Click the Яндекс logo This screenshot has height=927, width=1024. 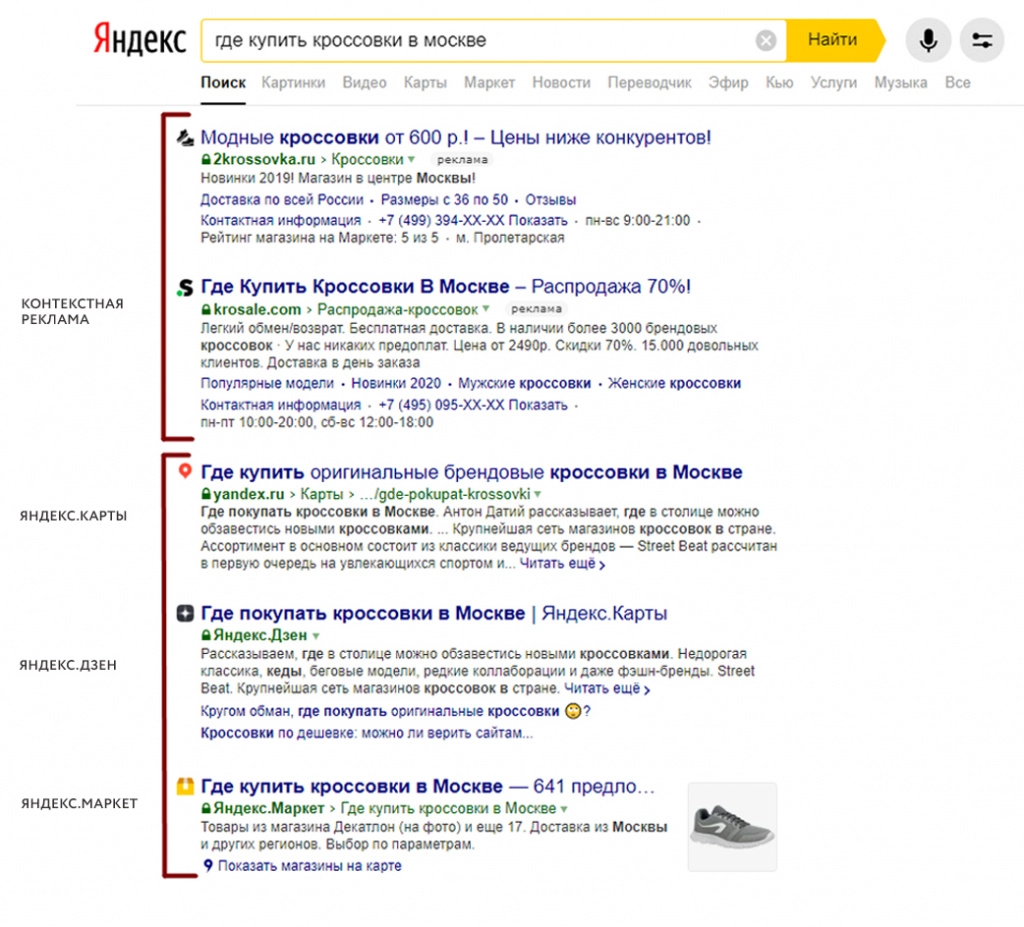(140, 39)
